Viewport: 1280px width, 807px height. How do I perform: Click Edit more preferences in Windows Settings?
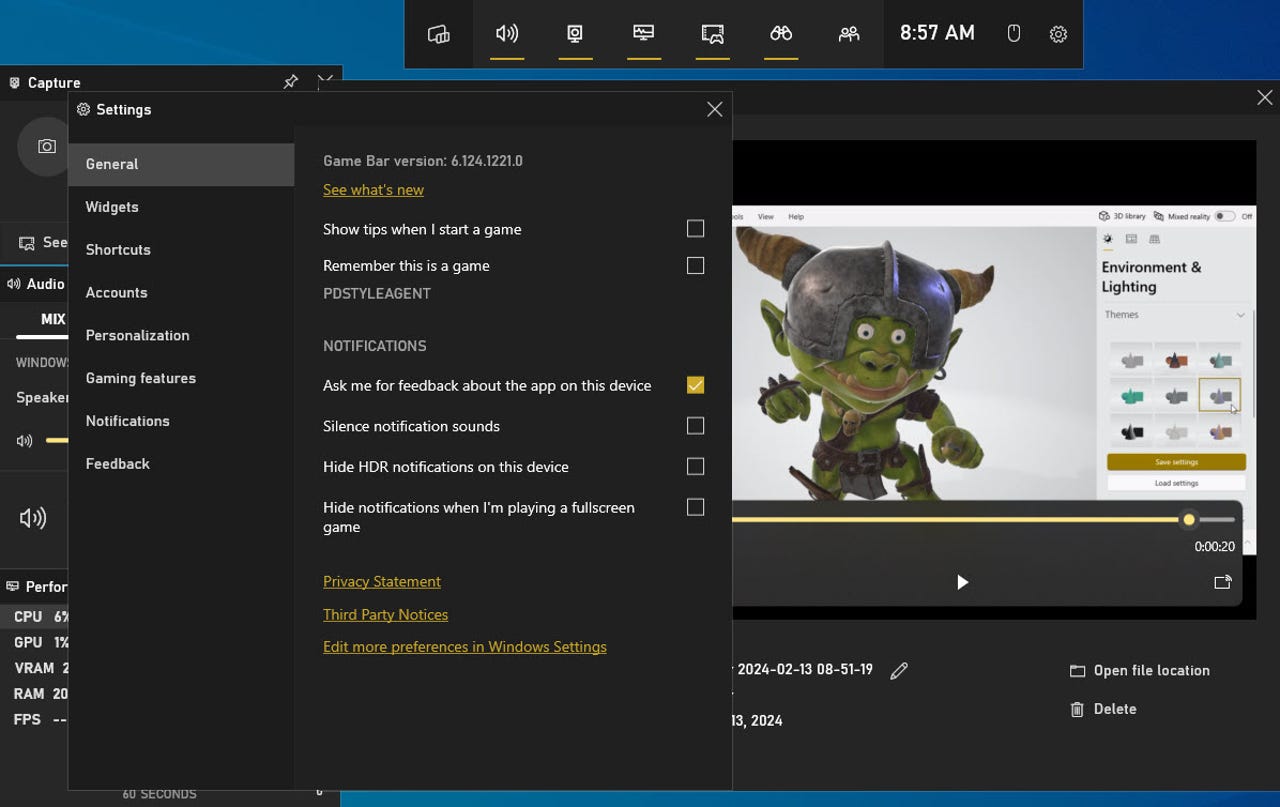tap(465, 647)
